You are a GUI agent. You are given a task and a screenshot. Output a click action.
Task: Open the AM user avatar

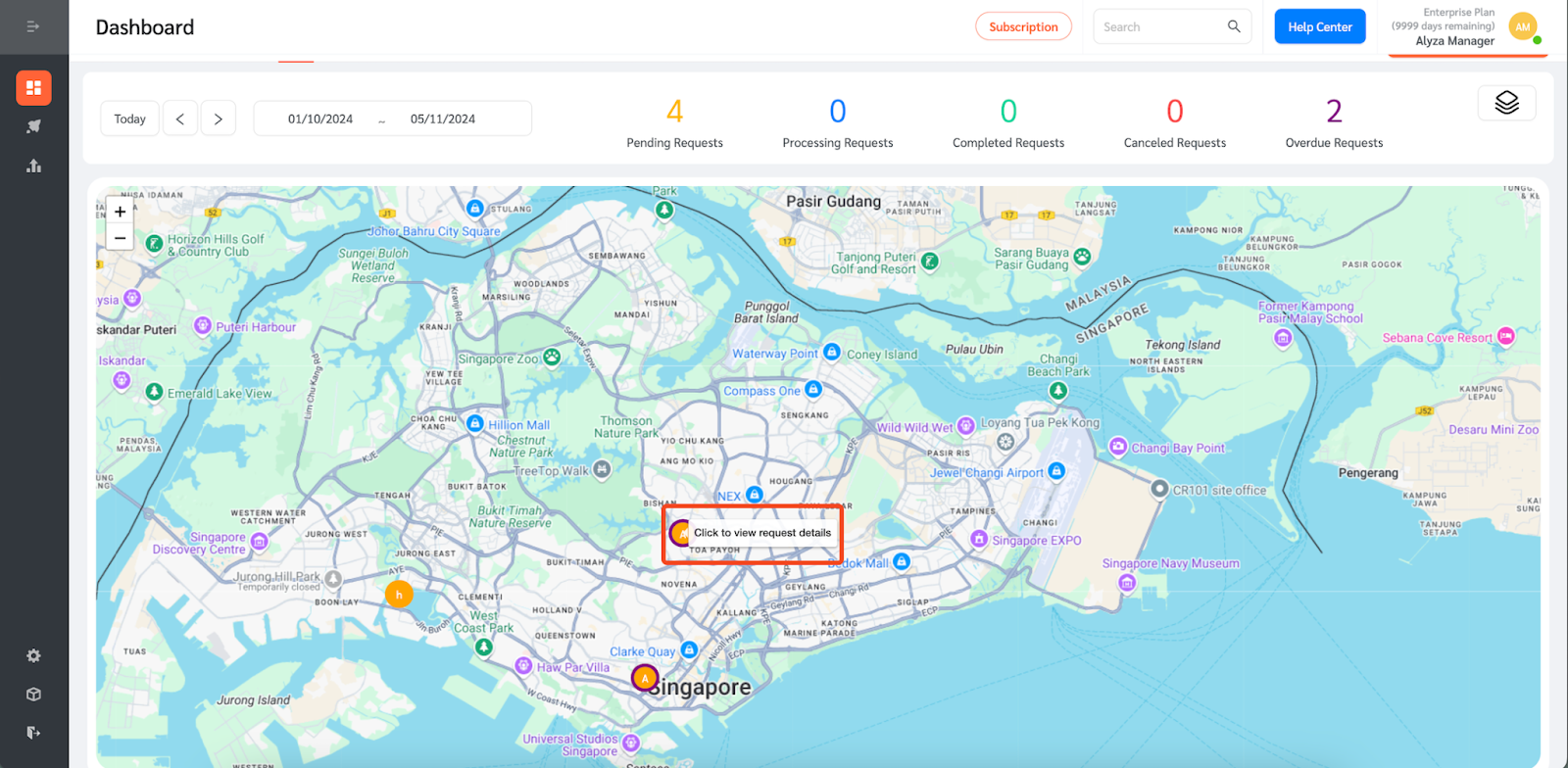coord(1522,27)
